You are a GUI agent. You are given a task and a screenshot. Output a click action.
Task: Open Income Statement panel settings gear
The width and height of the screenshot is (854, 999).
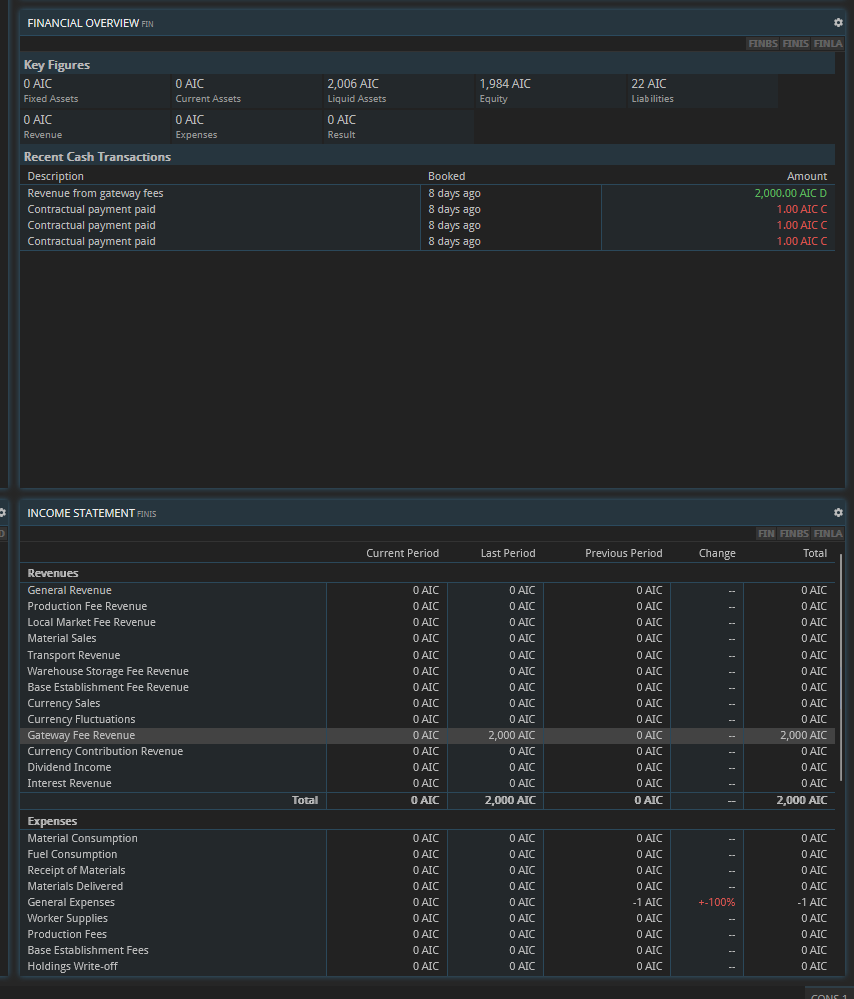tap(838, 512)
